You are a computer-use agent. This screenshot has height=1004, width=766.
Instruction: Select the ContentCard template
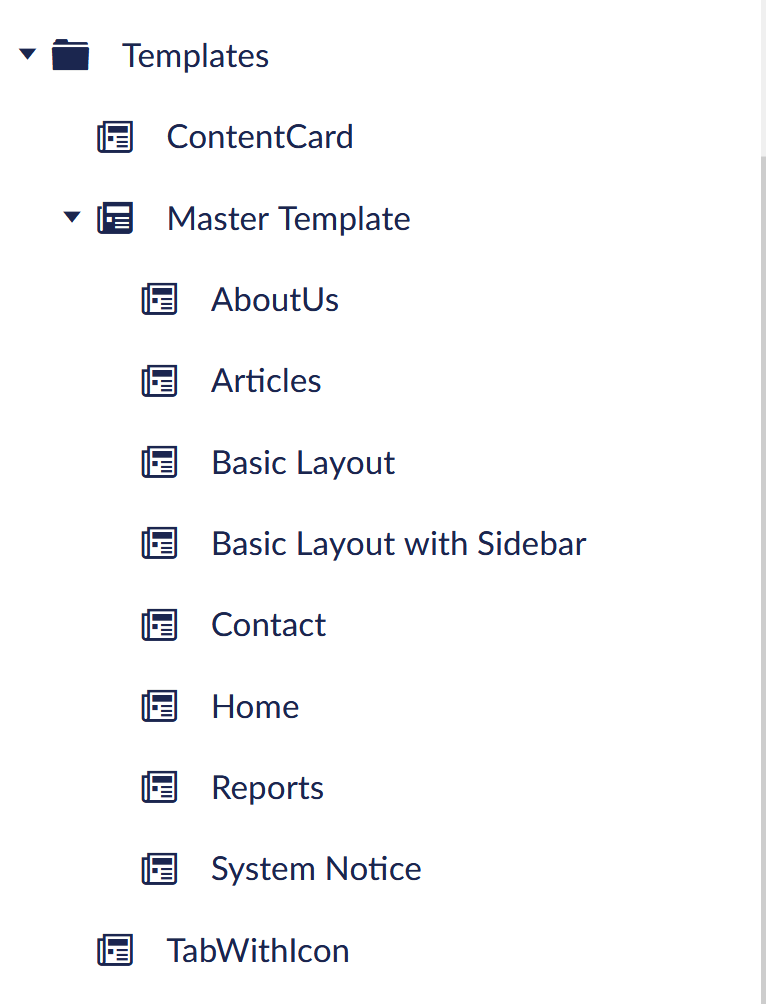(x=260, y=137)
